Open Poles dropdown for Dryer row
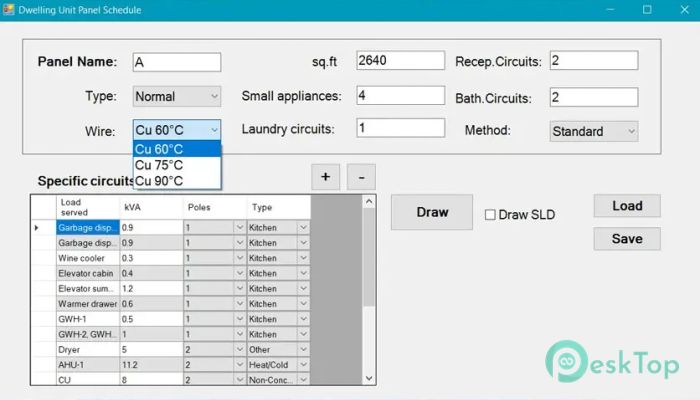 pyautogui.click(x=240, y=350)
